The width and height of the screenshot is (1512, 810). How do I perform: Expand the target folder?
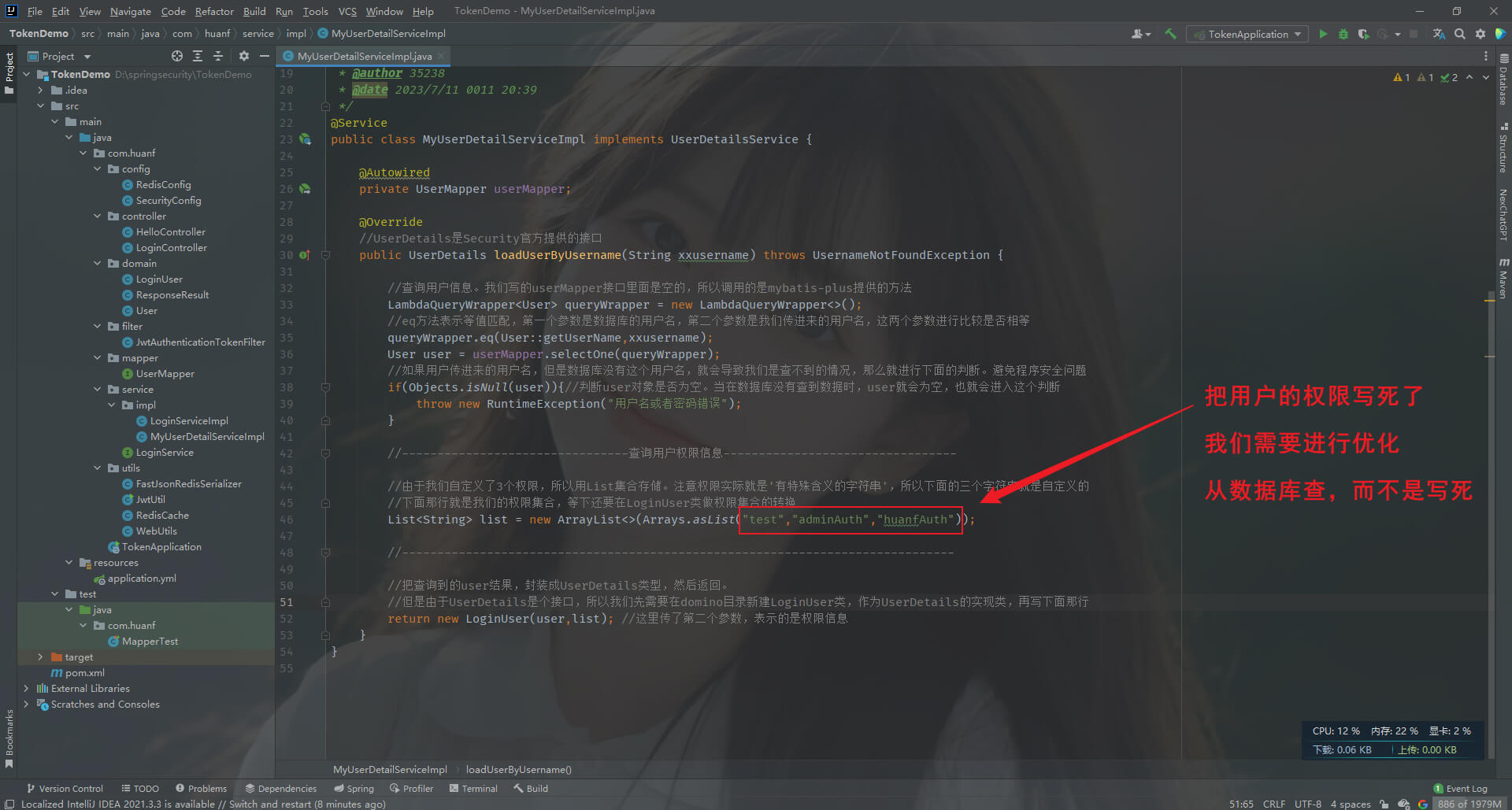[41, 657]
